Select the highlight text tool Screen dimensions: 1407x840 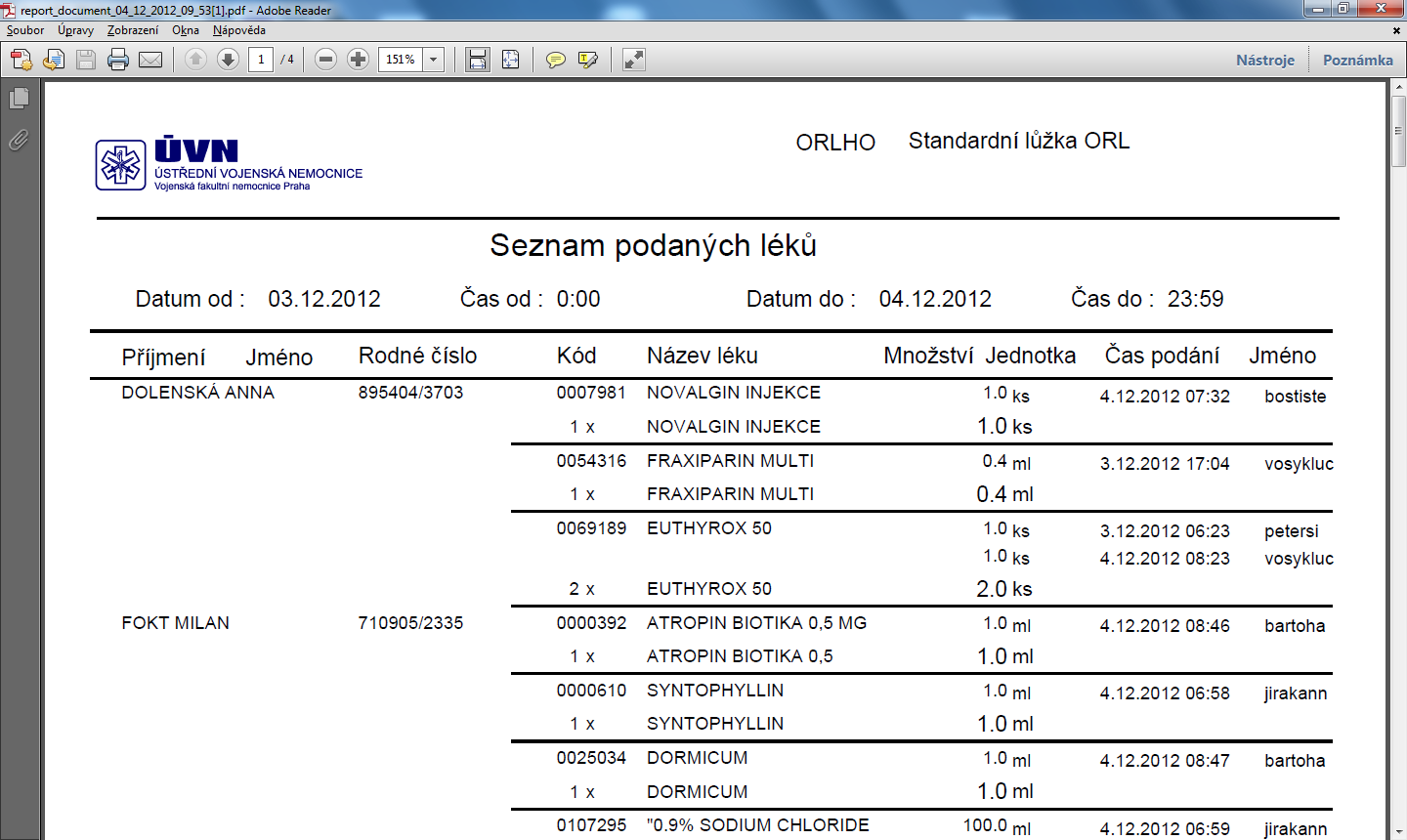pyautogui.click(x=587, y=60)
